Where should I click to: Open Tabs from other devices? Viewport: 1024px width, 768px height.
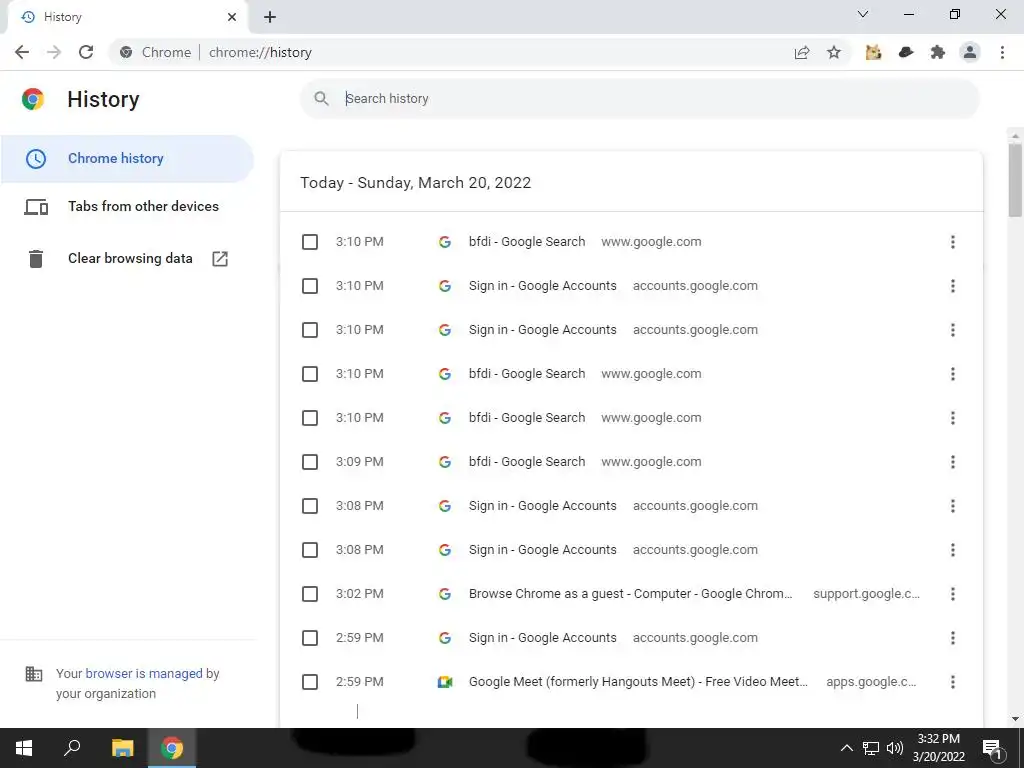(127, 206)
